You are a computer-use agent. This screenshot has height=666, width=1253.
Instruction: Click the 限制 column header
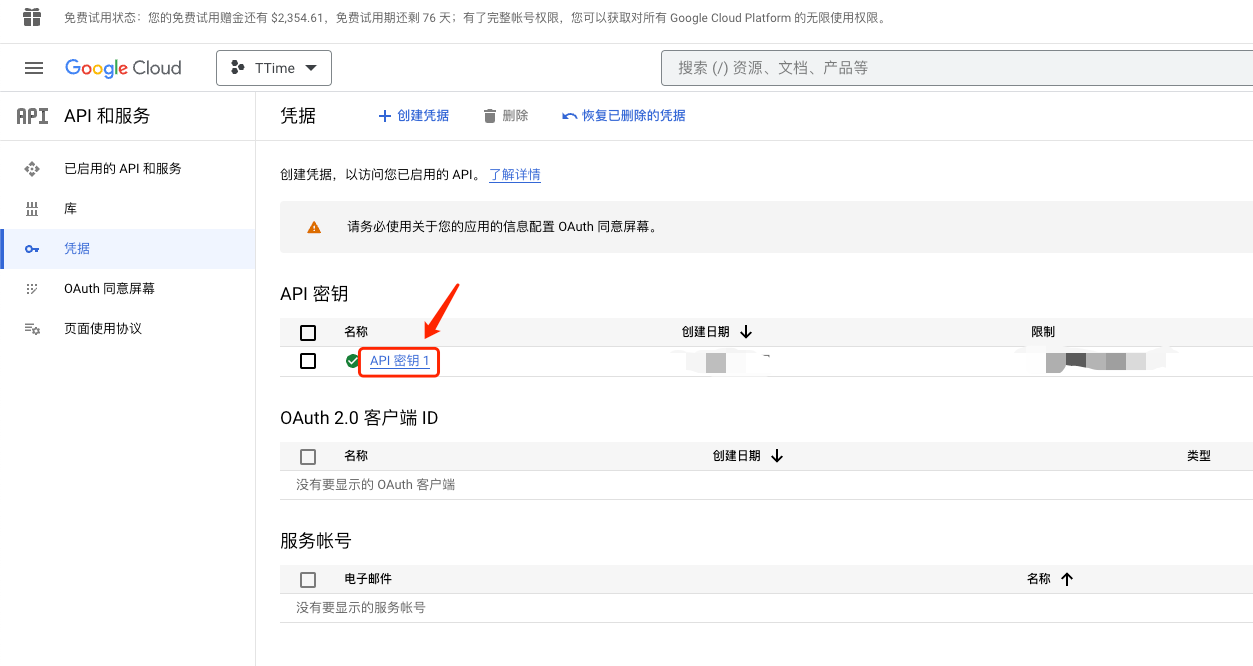tap(1043, 332)
